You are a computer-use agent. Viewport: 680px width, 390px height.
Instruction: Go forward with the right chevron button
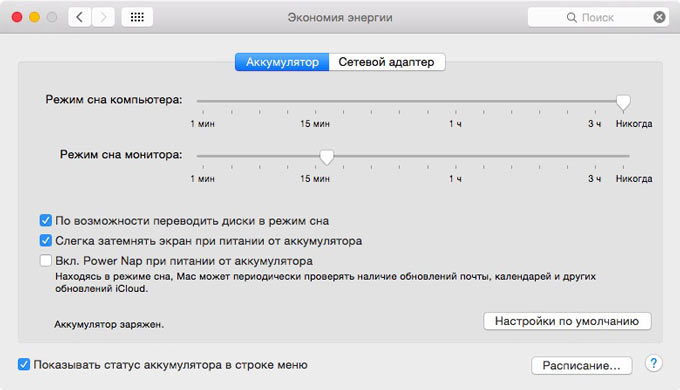pos(103,17)
